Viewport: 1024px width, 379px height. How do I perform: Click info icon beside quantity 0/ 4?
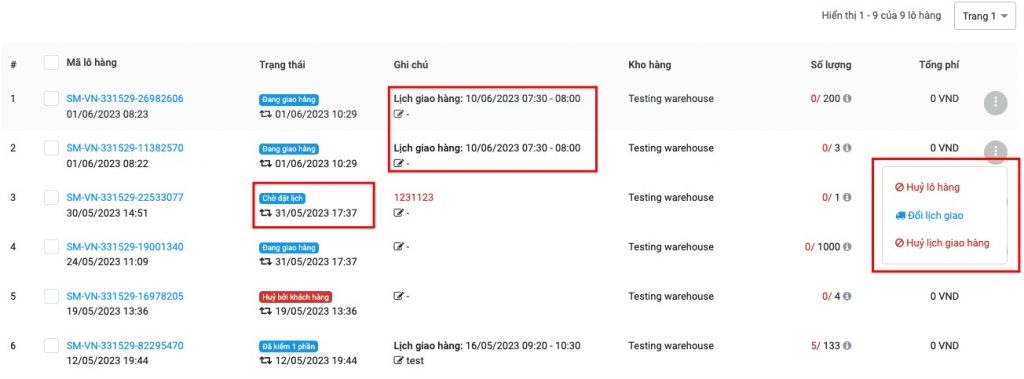click(x=847, y=297)
